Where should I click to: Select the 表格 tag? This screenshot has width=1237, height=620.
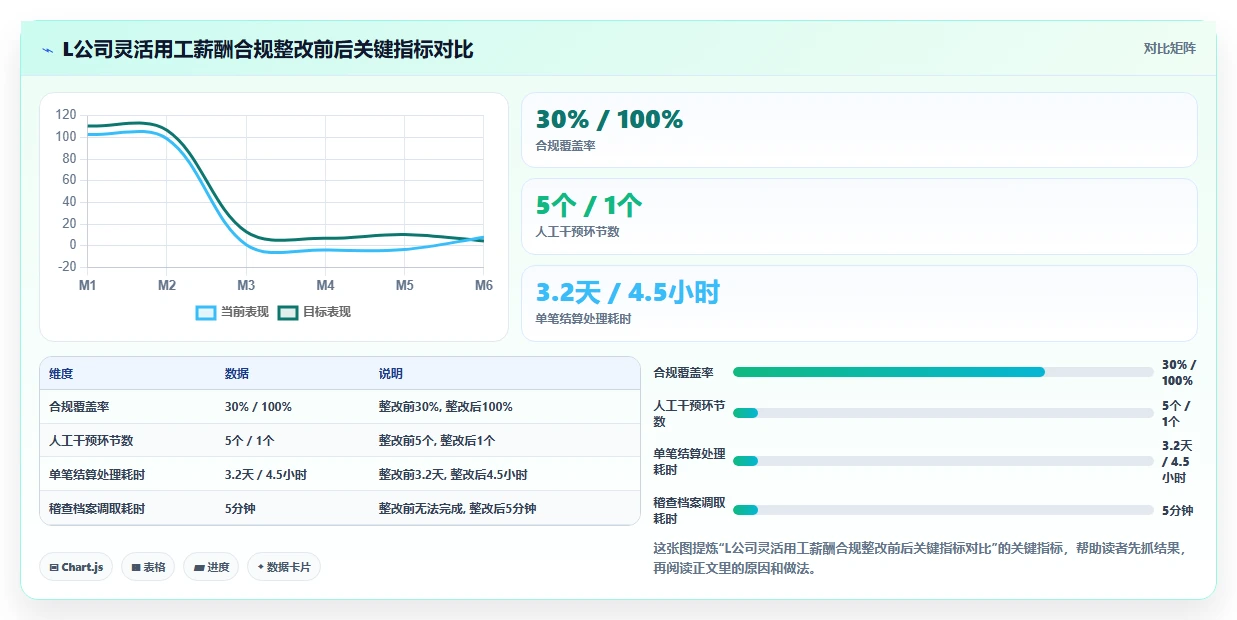click(x=148, y=567)
